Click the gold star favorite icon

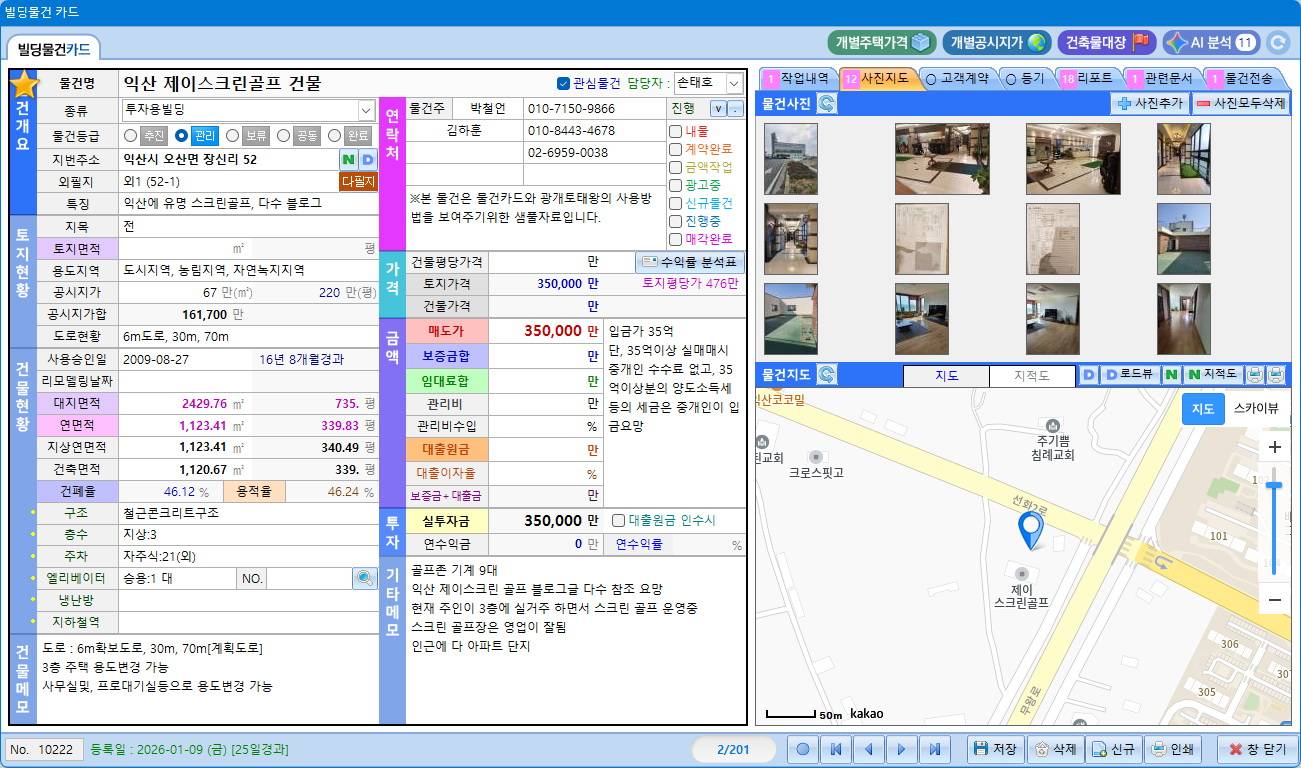point(23,85)
